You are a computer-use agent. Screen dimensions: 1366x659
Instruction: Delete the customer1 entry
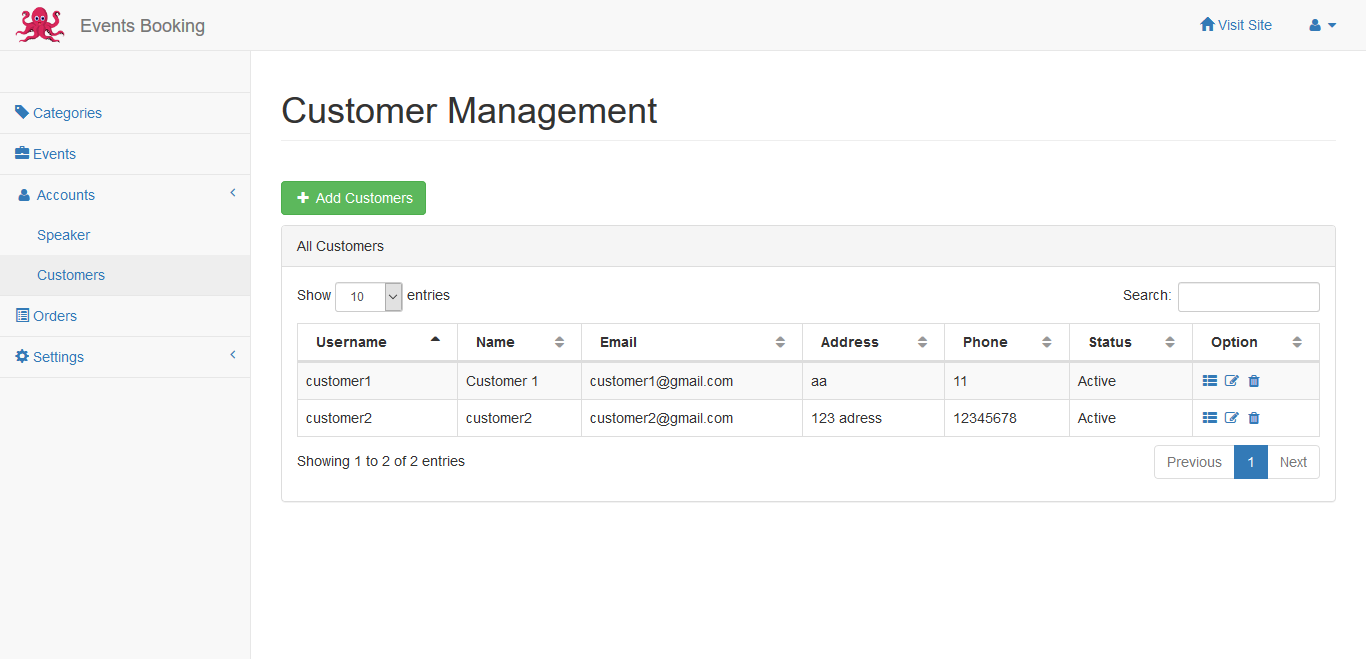point(1254,381)
